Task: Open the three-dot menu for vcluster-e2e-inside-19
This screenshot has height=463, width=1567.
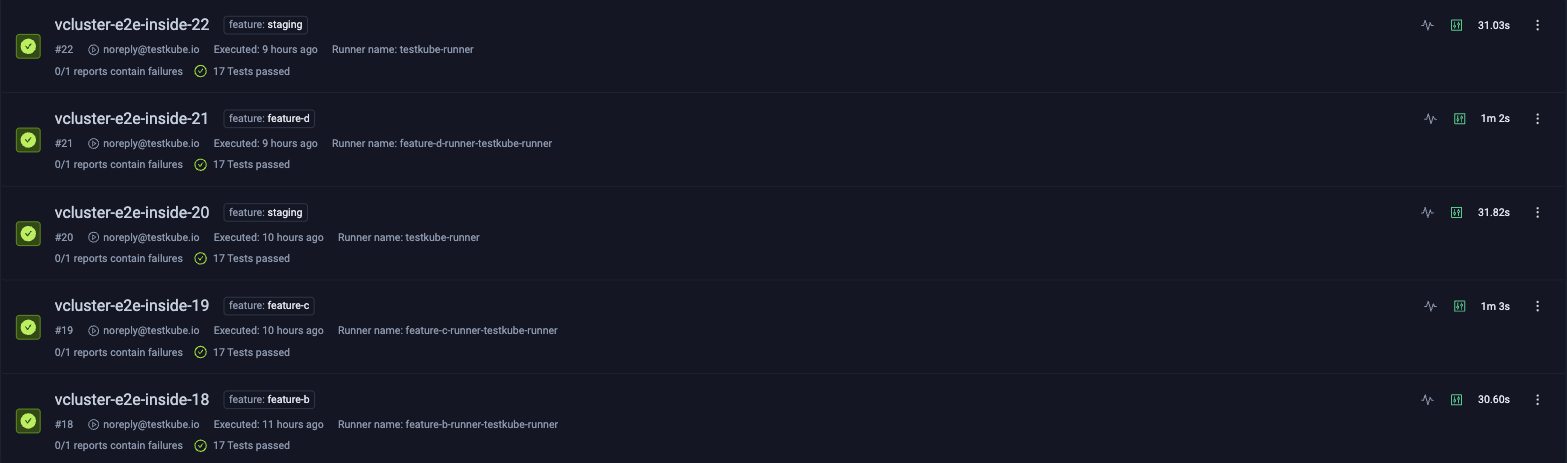Action: pos(1538,306)
